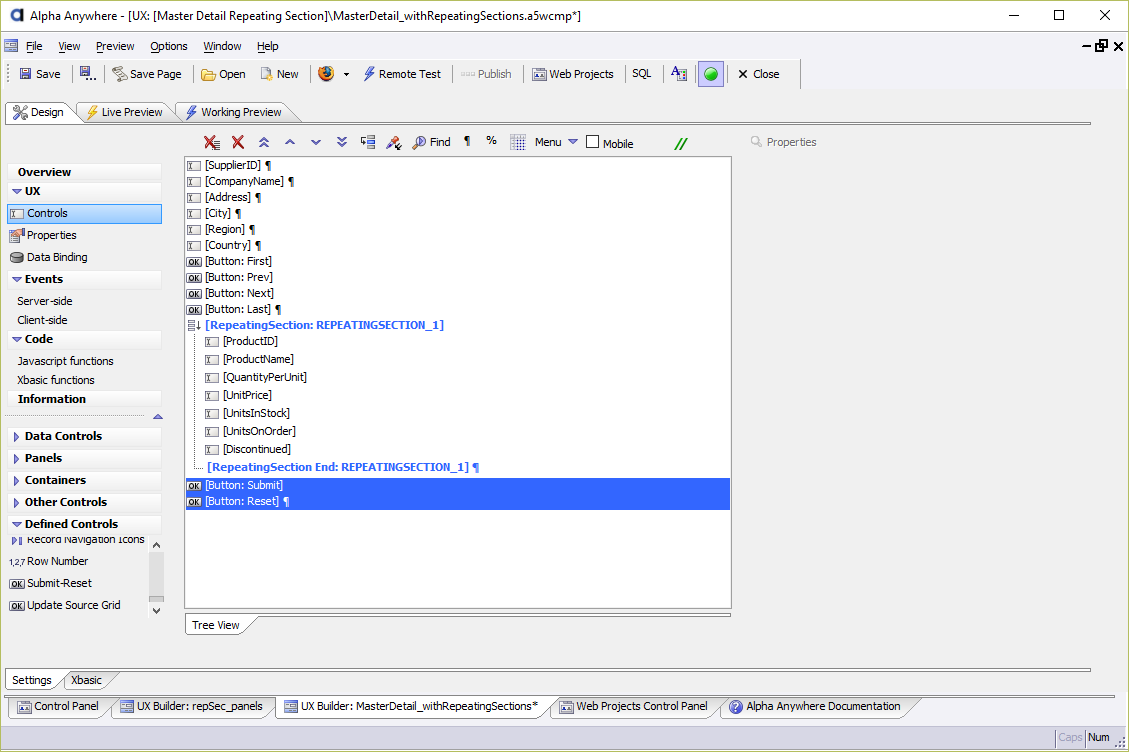Screen dimensions: 1129x752
Task: Enable the Mobile checkbox
Action: click(593, 142)
